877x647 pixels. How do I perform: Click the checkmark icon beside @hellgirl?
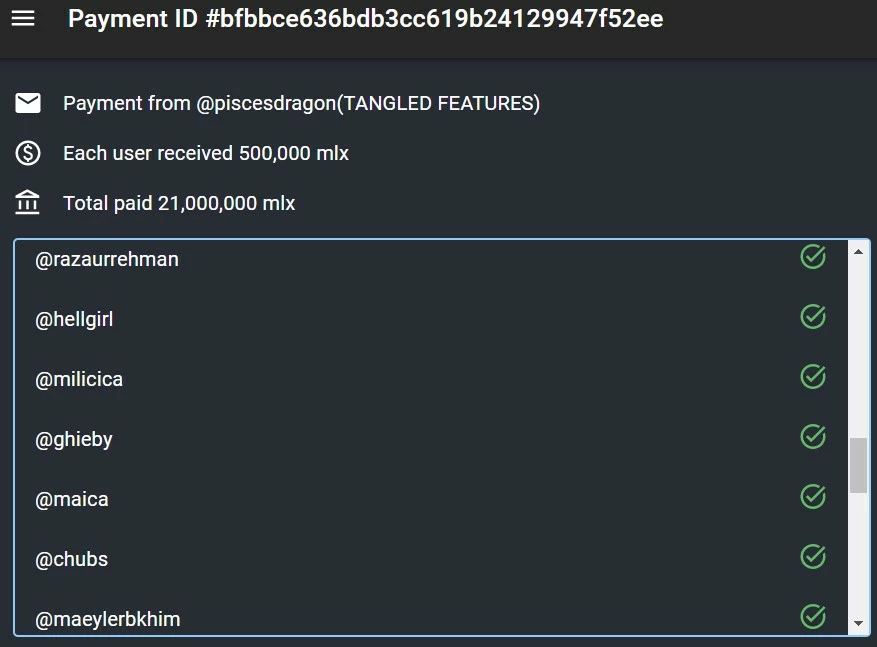[x=813, y=317]
